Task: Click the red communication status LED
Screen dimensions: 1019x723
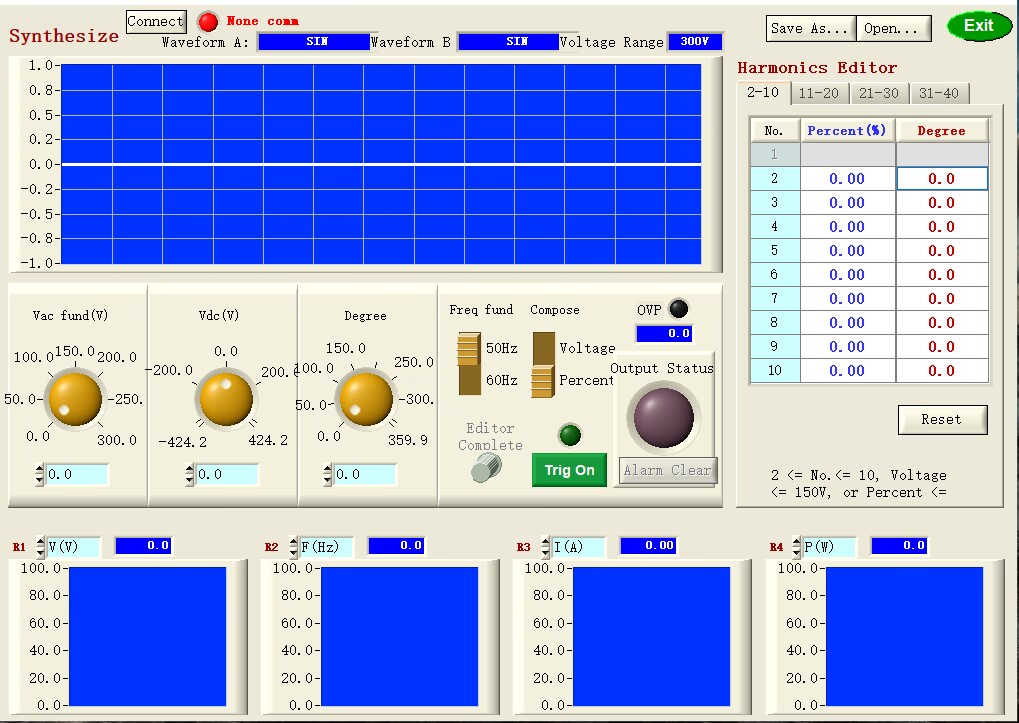Action: click(208, 22)
